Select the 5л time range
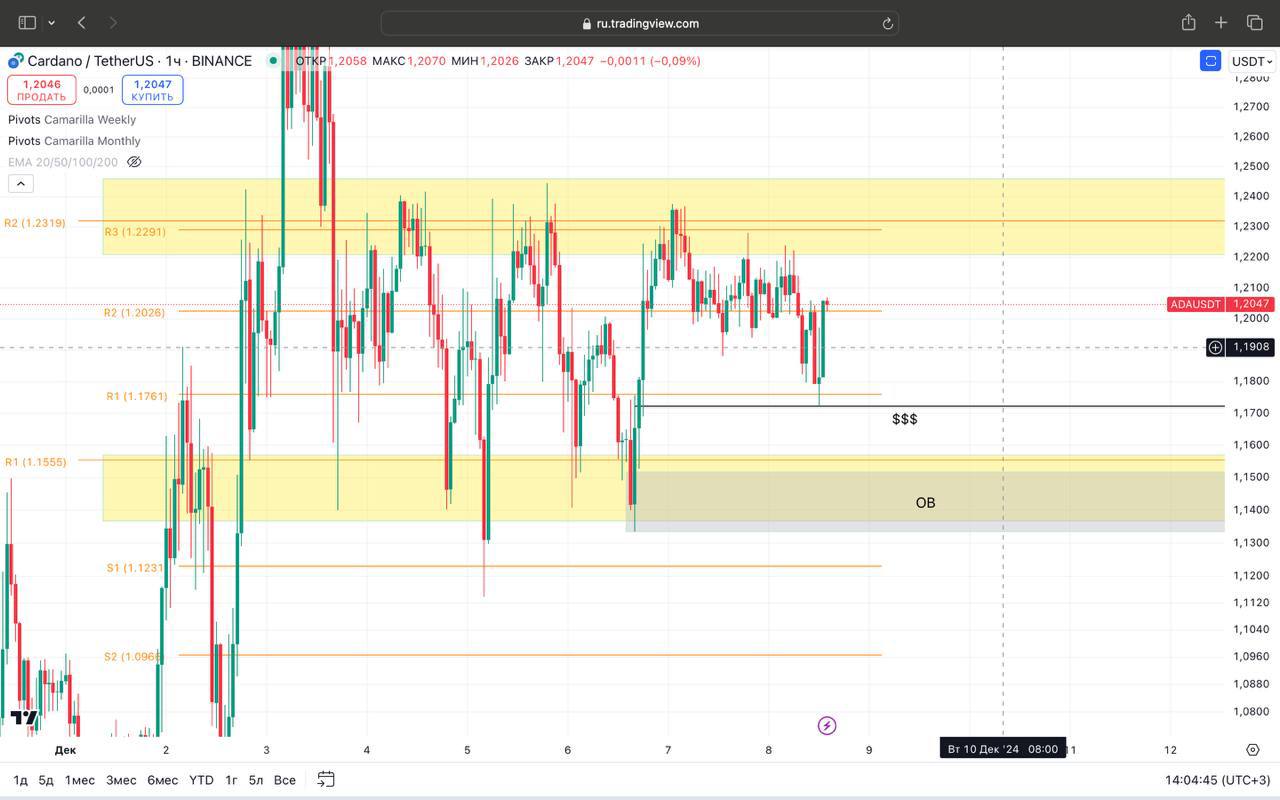Image resolution: width=1280 pixels, height=800 pixels. [x=256, y=780]
